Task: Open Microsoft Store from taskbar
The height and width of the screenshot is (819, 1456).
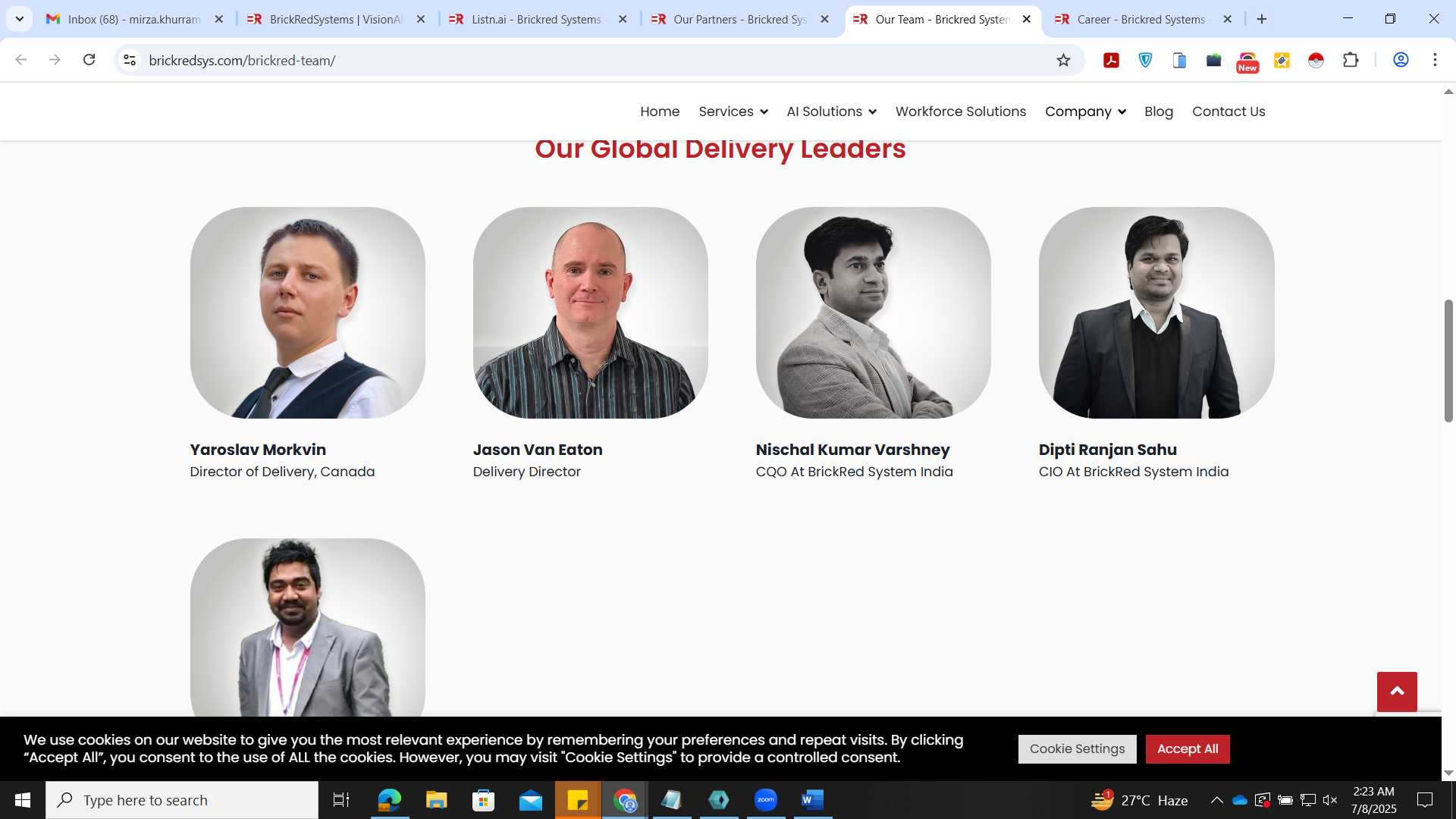Action: [x=483, y=800]
